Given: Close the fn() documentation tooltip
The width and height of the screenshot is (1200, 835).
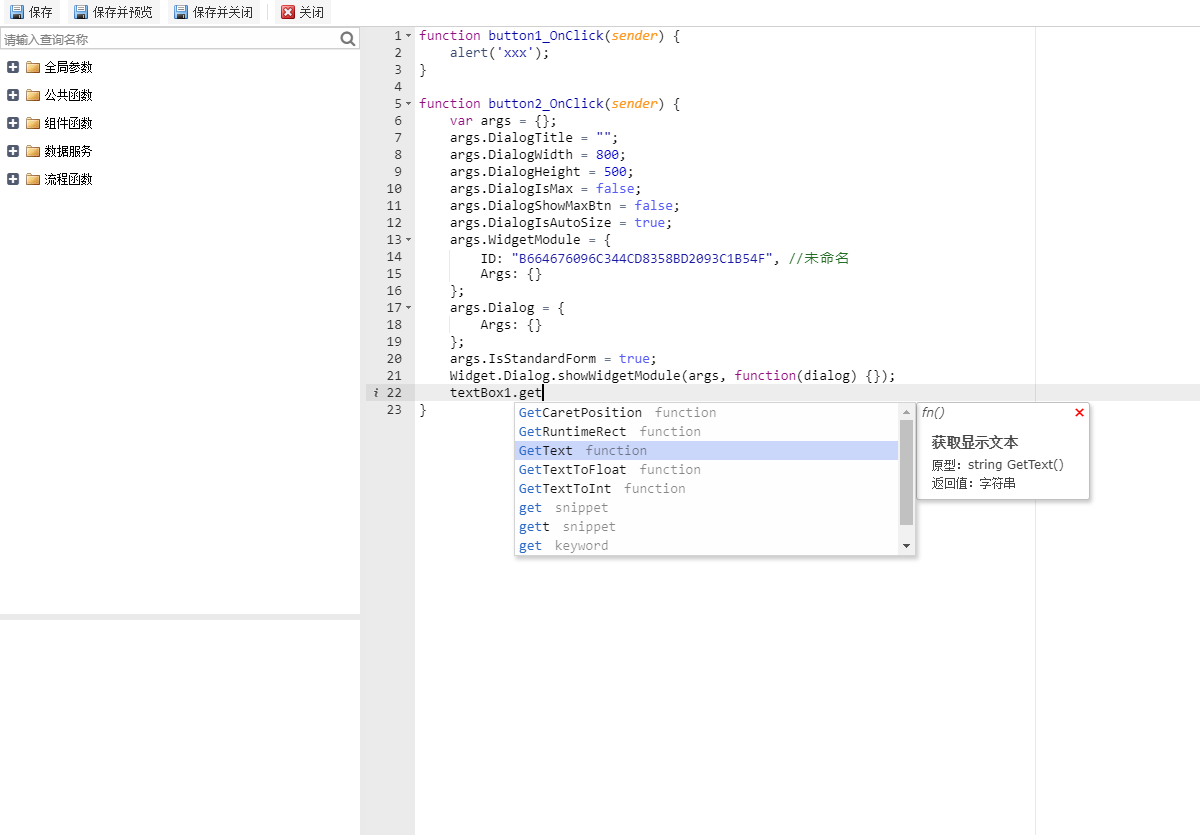Looking at the screenshot, I should 1079,412.
